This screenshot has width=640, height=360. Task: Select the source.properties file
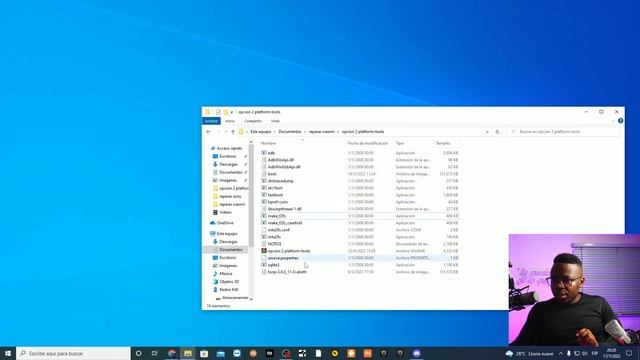[x=283, y=258]
